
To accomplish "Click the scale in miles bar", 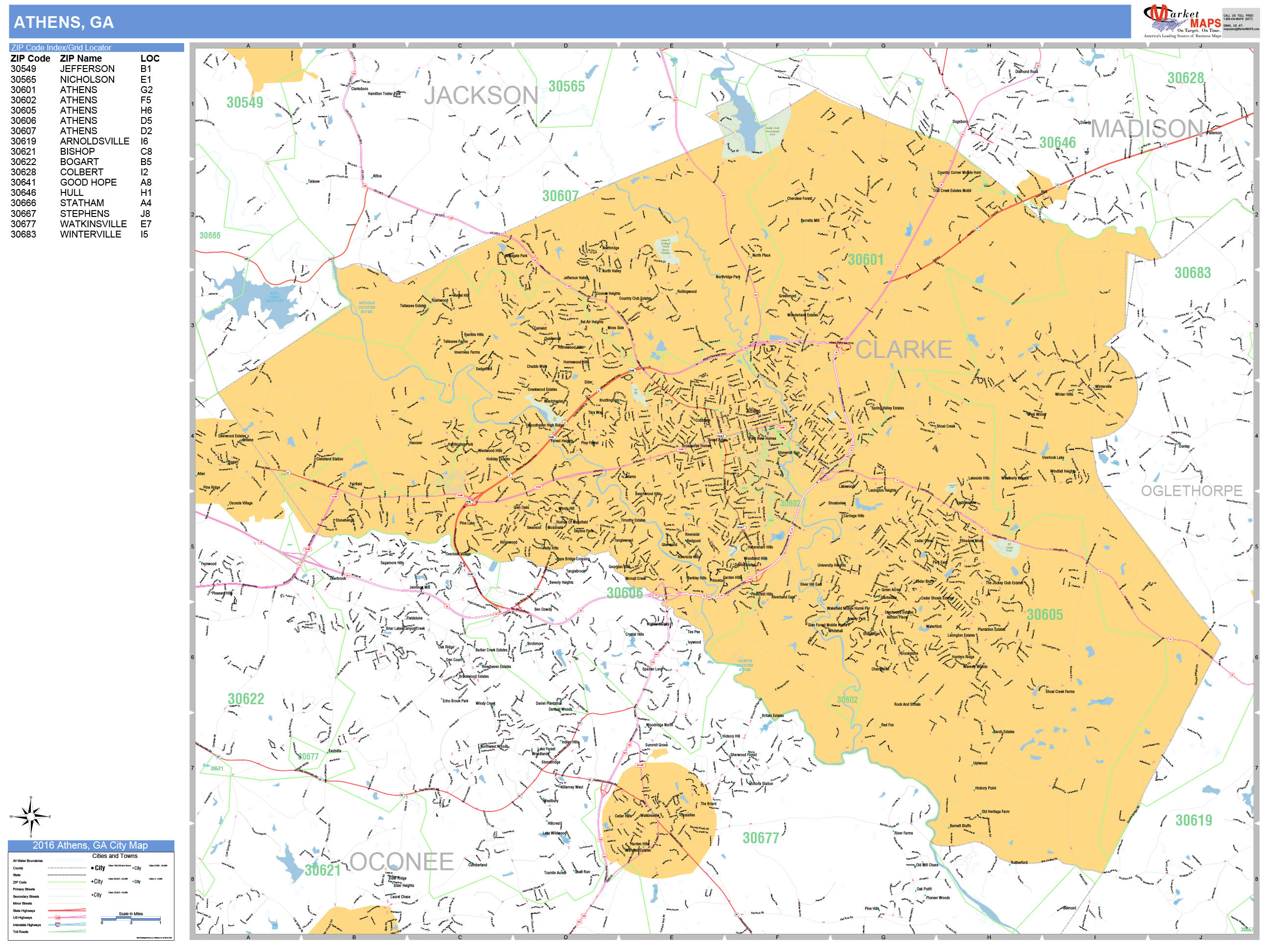I will click(x=131, y=919).
